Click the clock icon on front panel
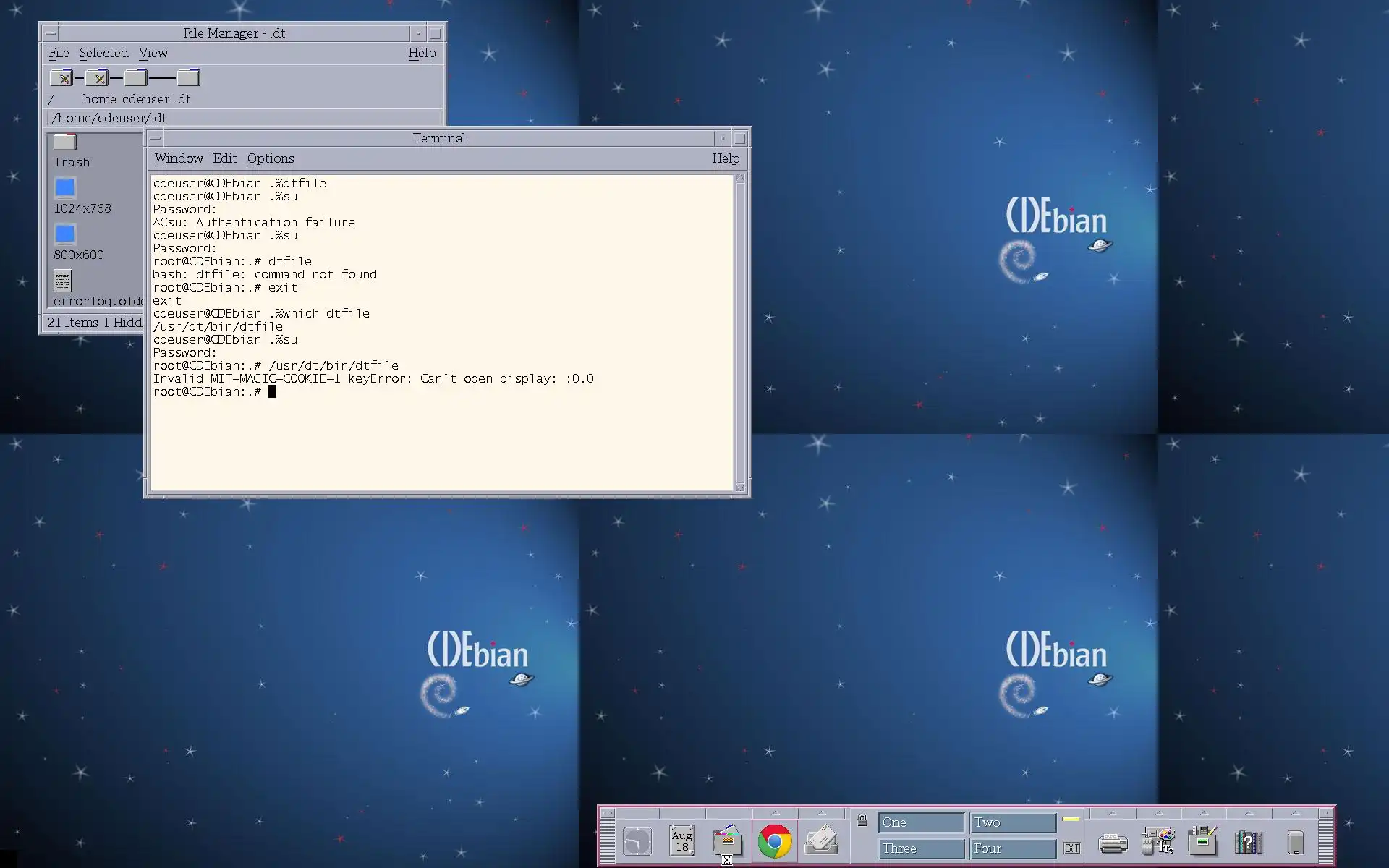This screenshot has height=868, width=1389. [x=637, y=841]
